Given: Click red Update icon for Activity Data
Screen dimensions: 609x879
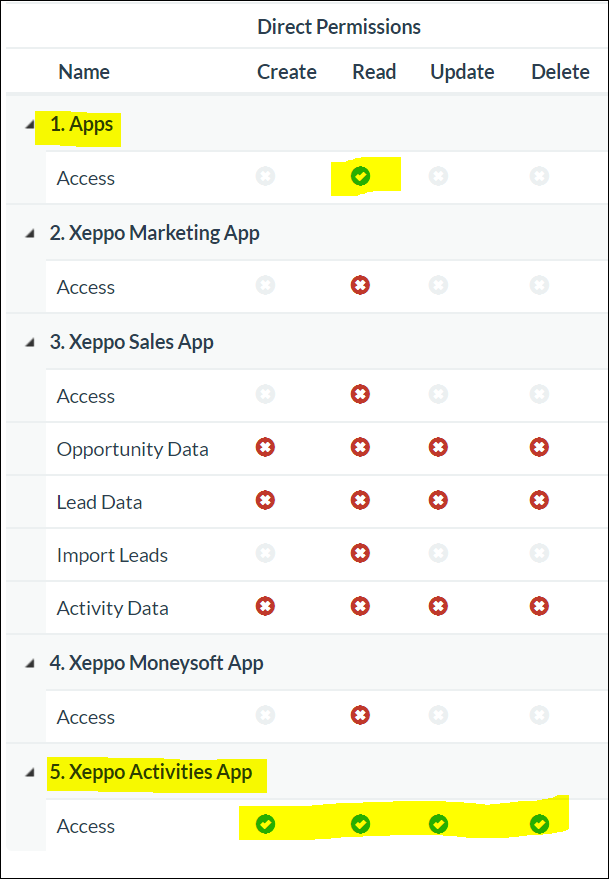Looking at the screenshot, I should click(x=438, y=606).
